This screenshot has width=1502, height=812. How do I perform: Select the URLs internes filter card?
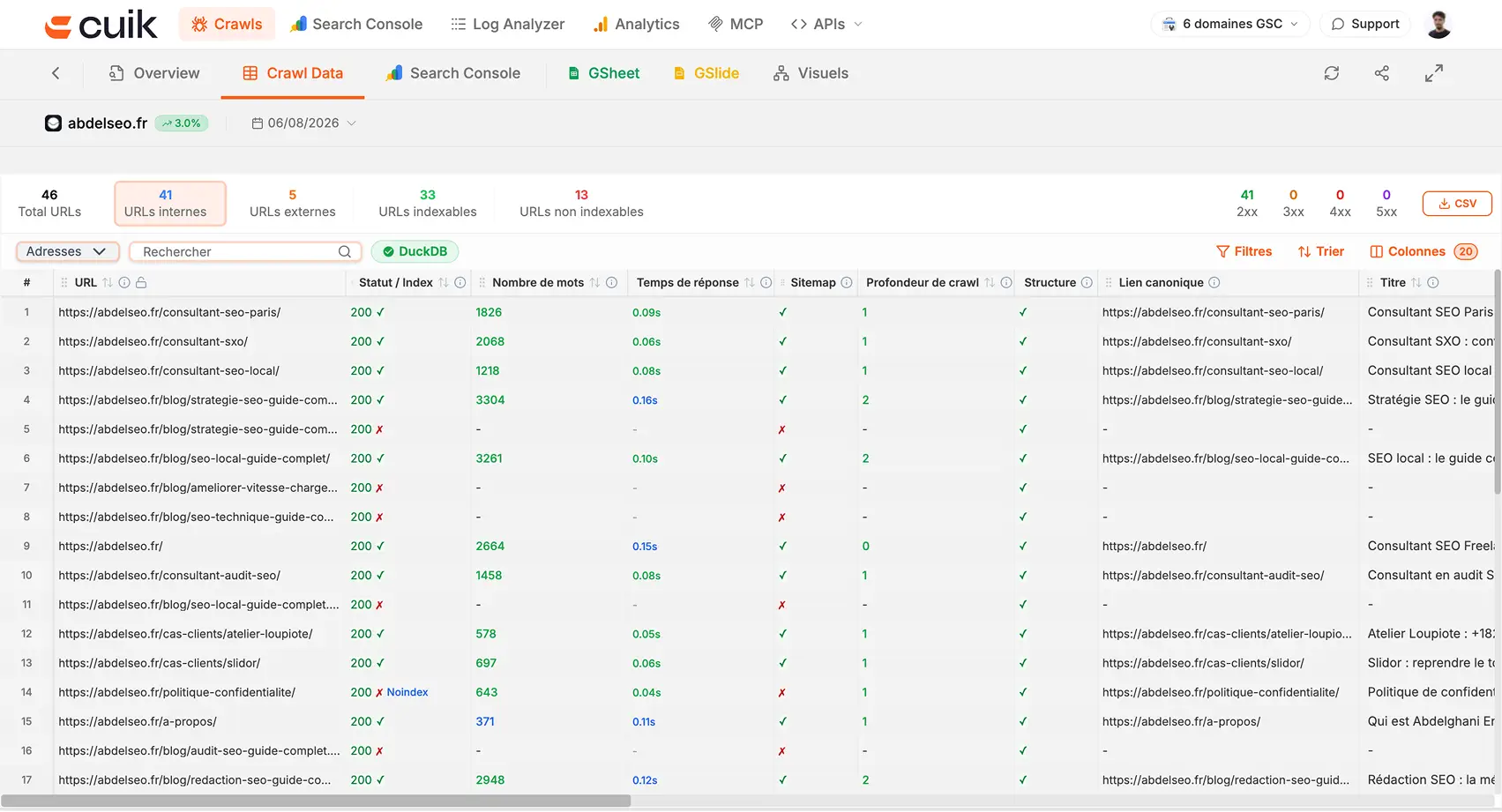[169, 204]
